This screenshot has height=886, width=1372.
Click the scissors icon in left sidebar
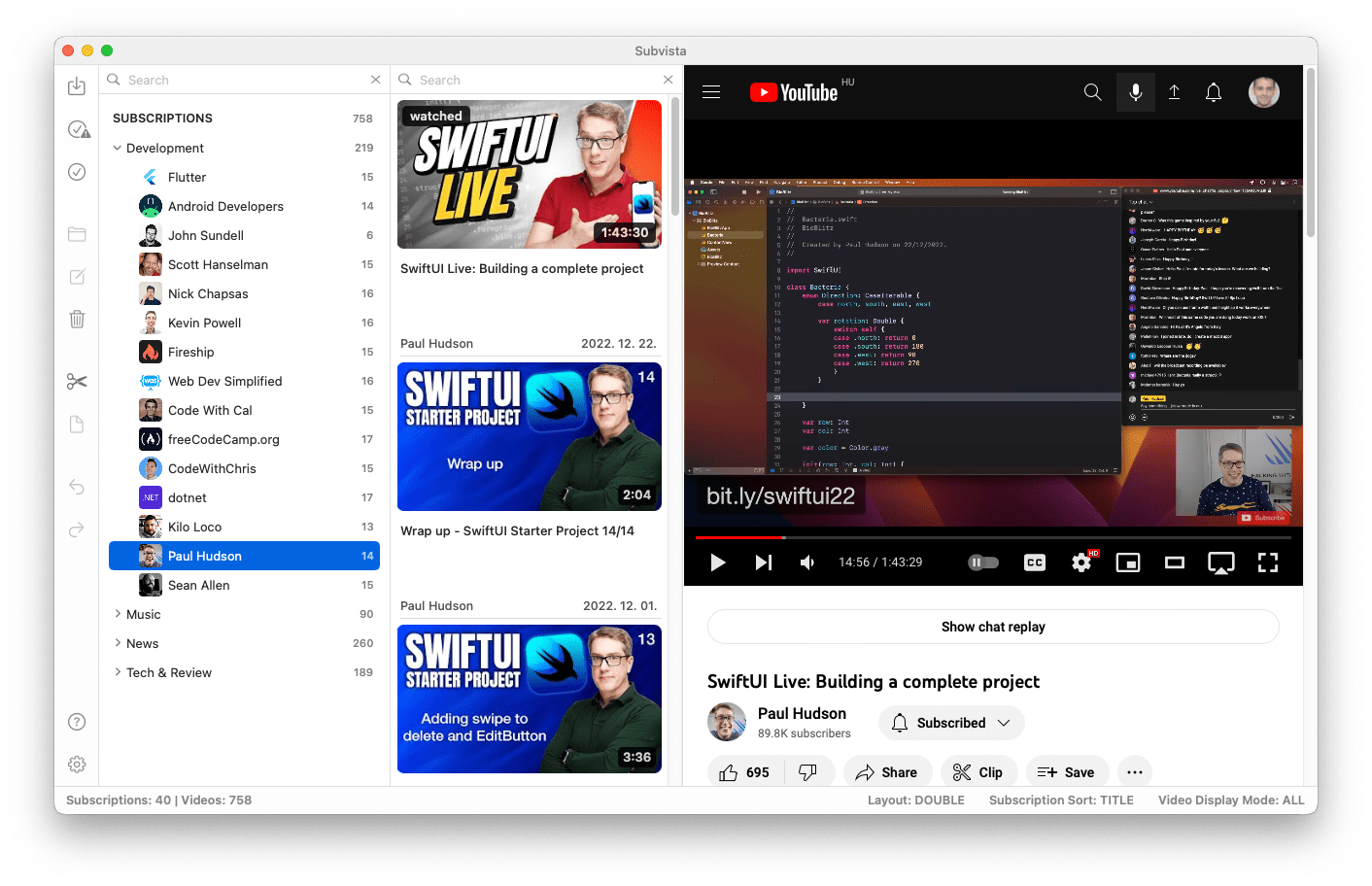tap(77, 382)
